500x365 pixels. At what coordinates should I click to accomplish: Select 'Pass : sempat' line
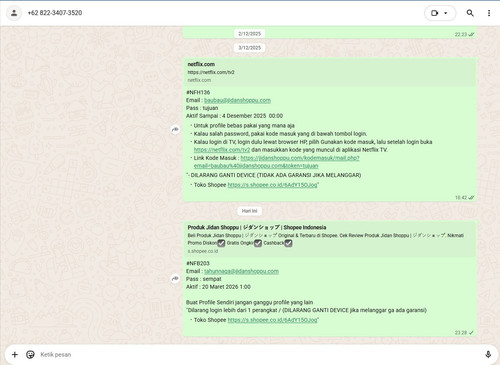point(204,279)
